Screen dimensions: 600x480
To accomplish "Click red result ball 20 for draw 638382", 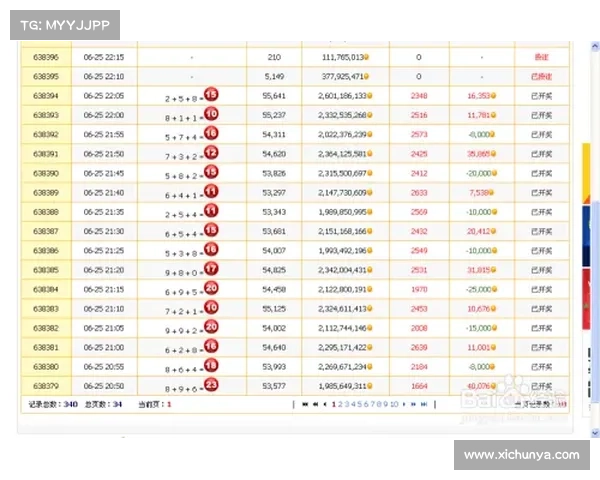I will click(211, 327).
